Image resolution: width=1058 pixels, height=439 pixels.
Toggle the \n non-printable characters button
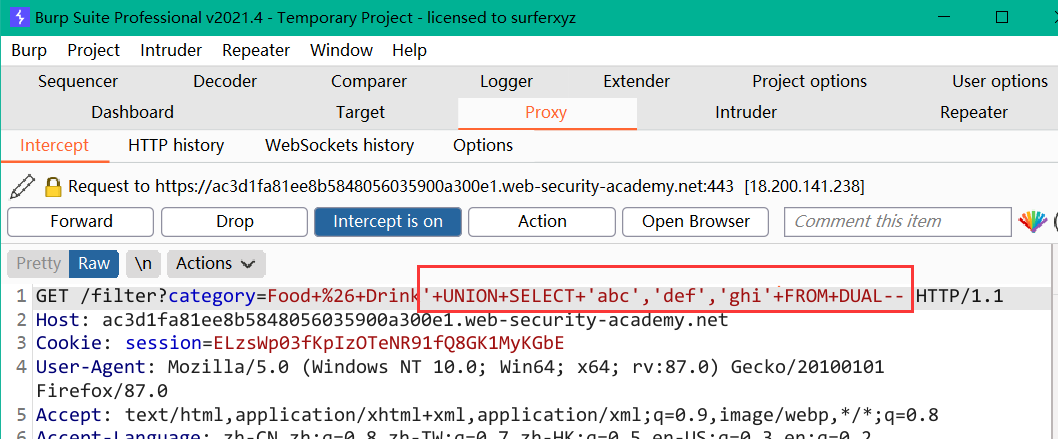tap(143, 263)
